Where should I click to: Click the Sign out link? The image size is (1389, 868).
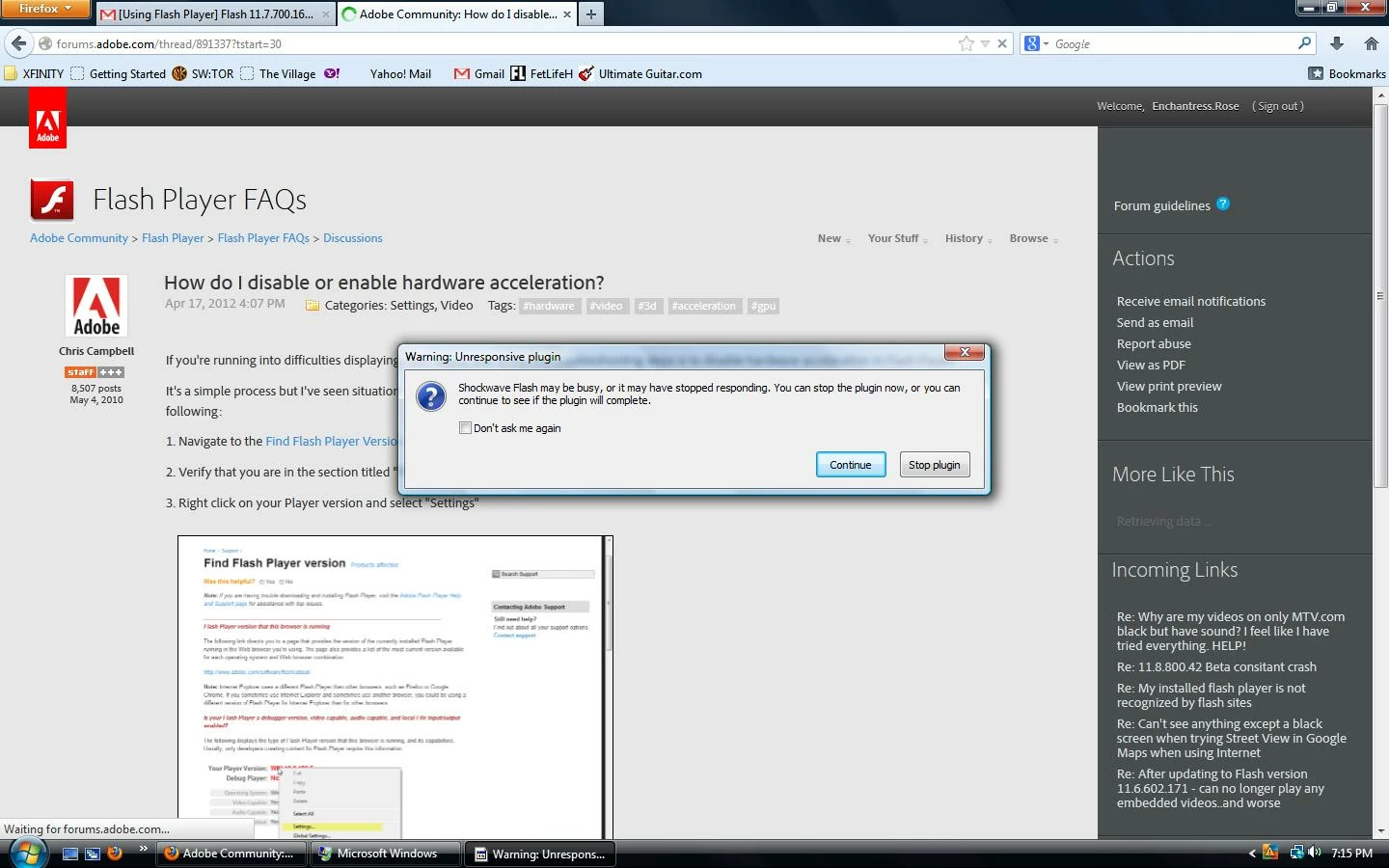point(1278,106)
